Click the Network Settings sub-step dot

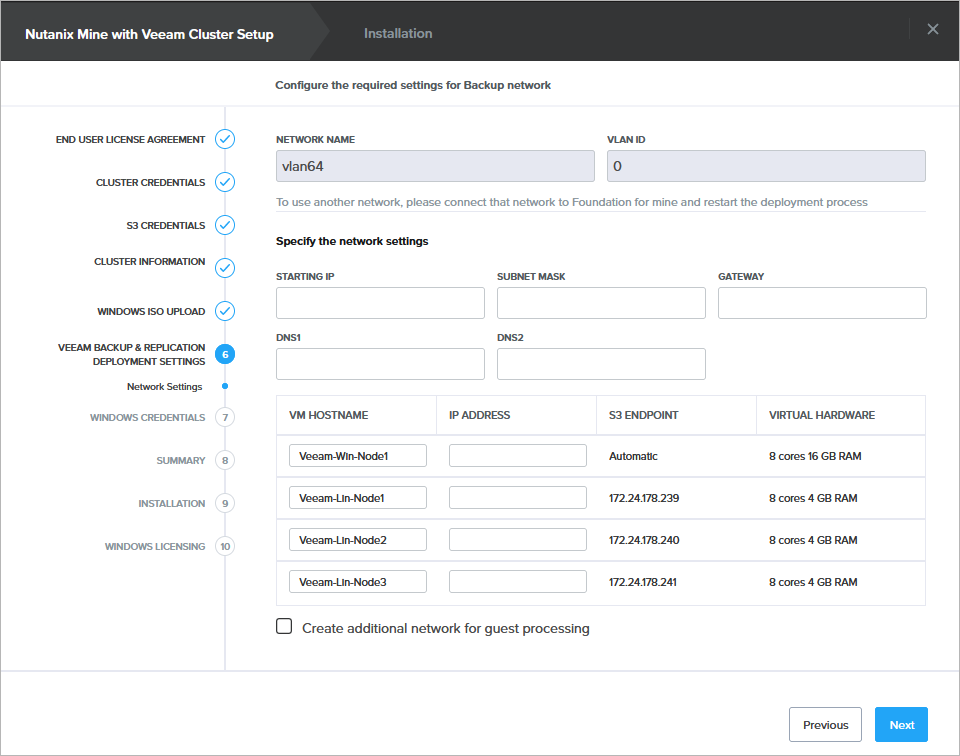pos(225,386)
